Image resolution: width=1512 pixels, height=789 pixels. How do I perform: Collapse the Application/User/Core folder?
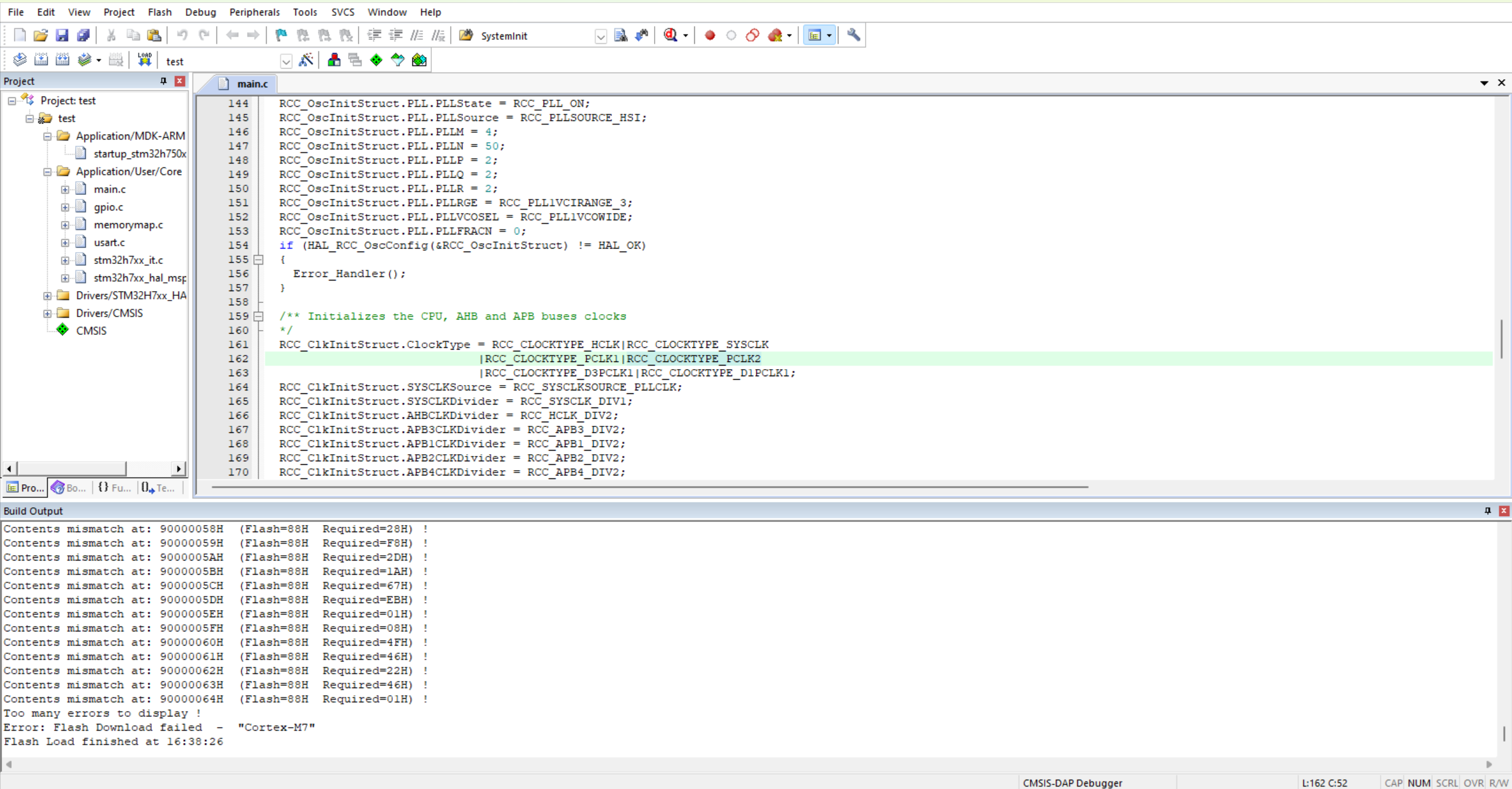pos(47,172)
